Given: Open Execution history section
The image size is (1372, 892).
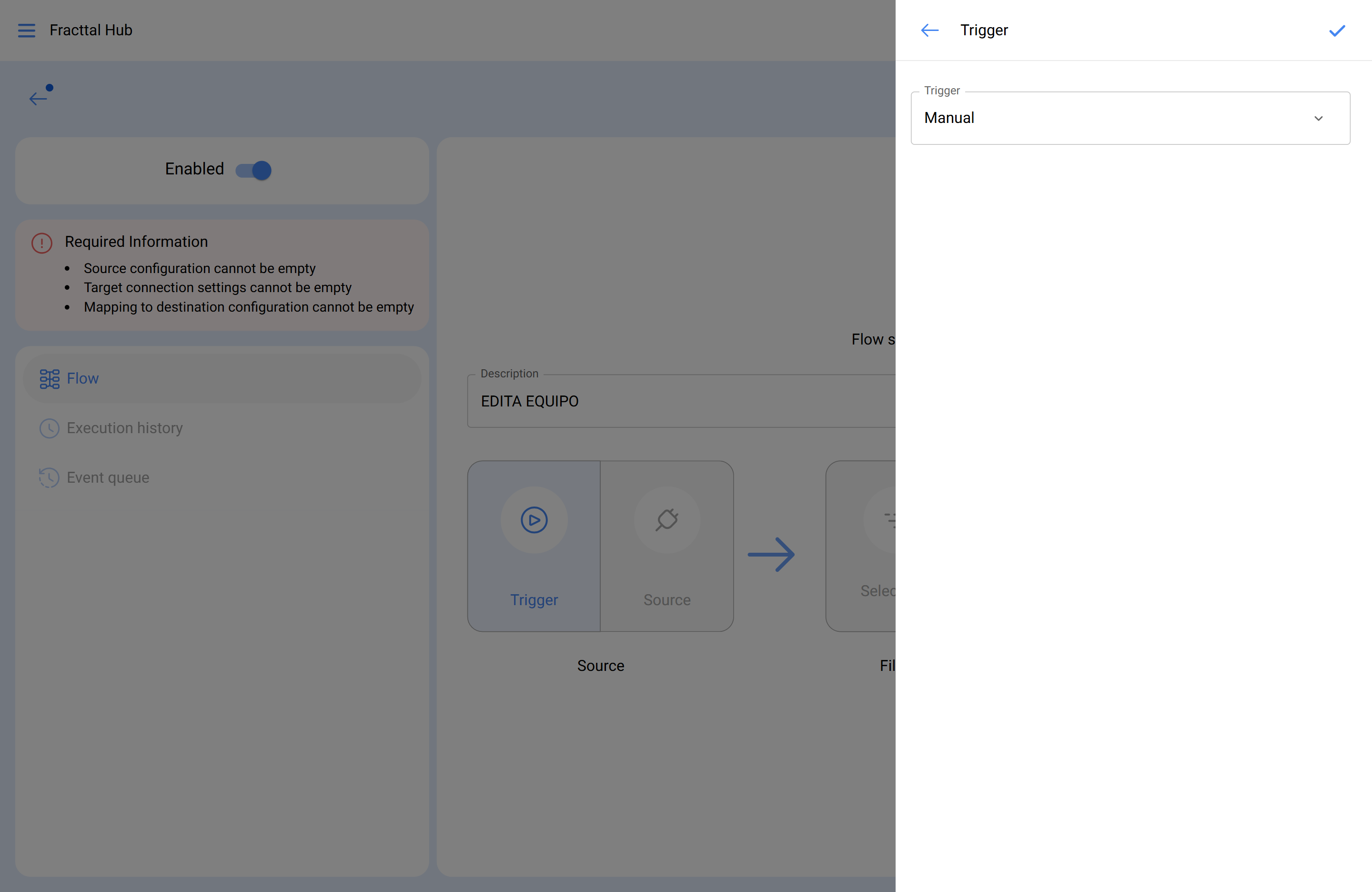Looking at the screenshot, I should click(124, 428).
